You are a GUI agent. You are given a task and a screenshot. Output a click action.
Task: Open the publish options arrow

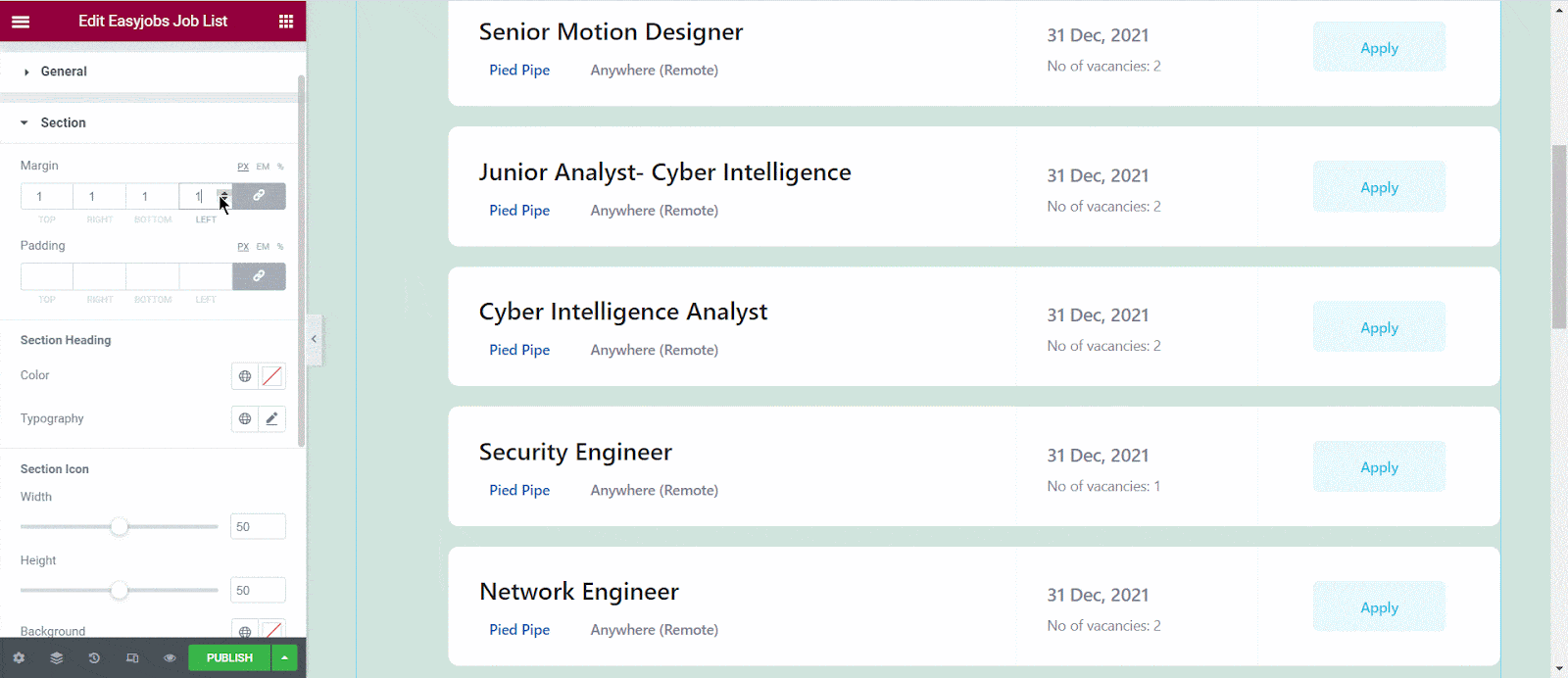tap(283, 657)
